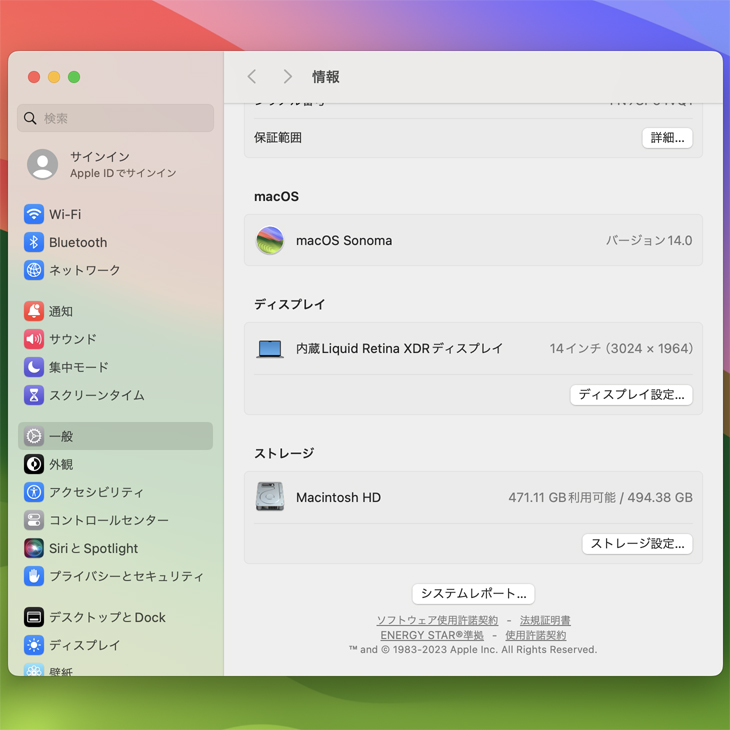Viewport: 730px width, 730px height.
Task: Open ストレージ設定... button
Action: coord(637,544)
